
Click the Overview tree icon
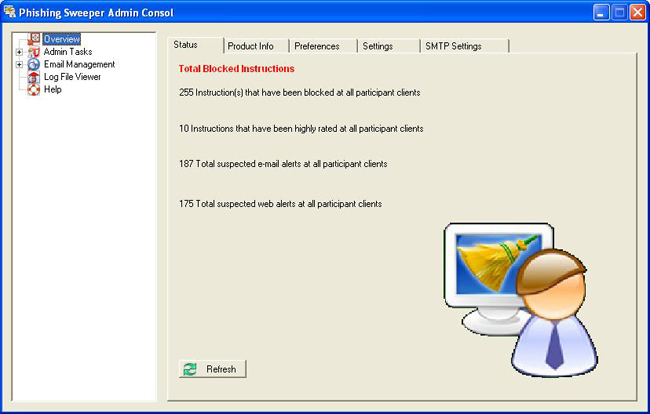click(34, 39)
